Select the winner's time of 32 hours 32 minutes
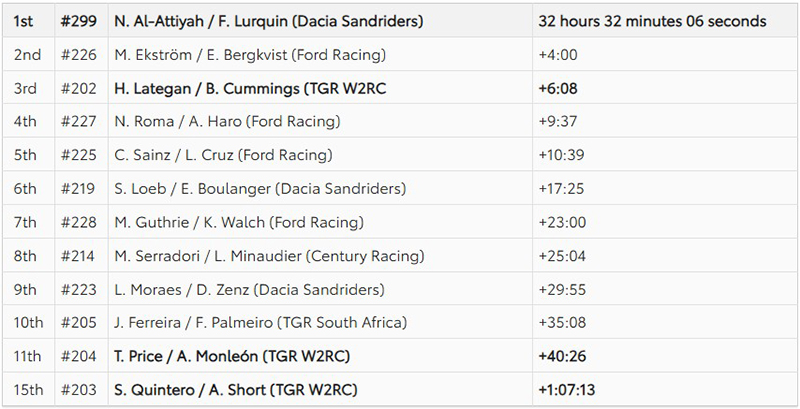This screenshot has height=409, width=800. click(x=652, y=20)
